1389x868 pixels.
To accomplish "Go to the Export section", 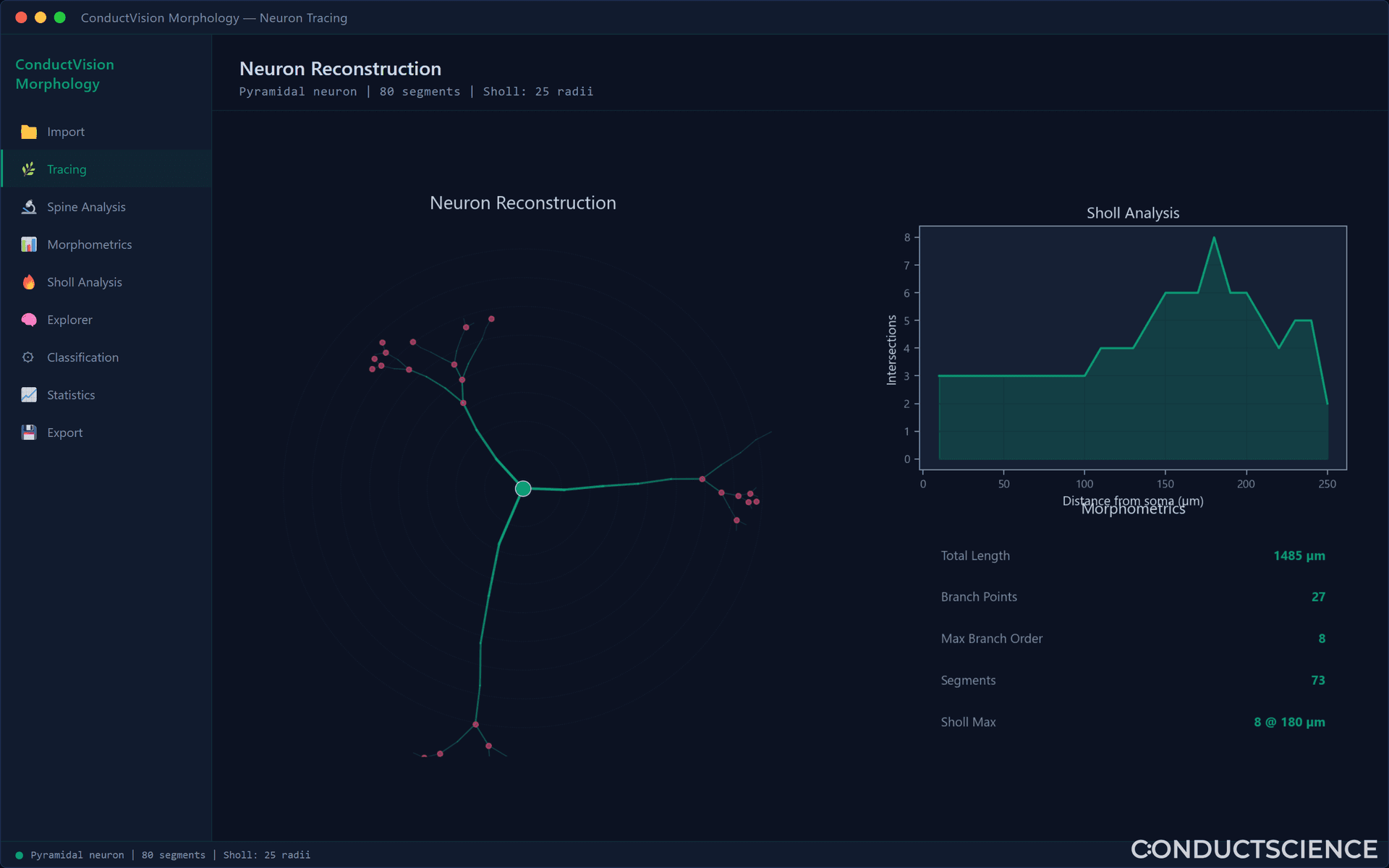I will (106, 433).
